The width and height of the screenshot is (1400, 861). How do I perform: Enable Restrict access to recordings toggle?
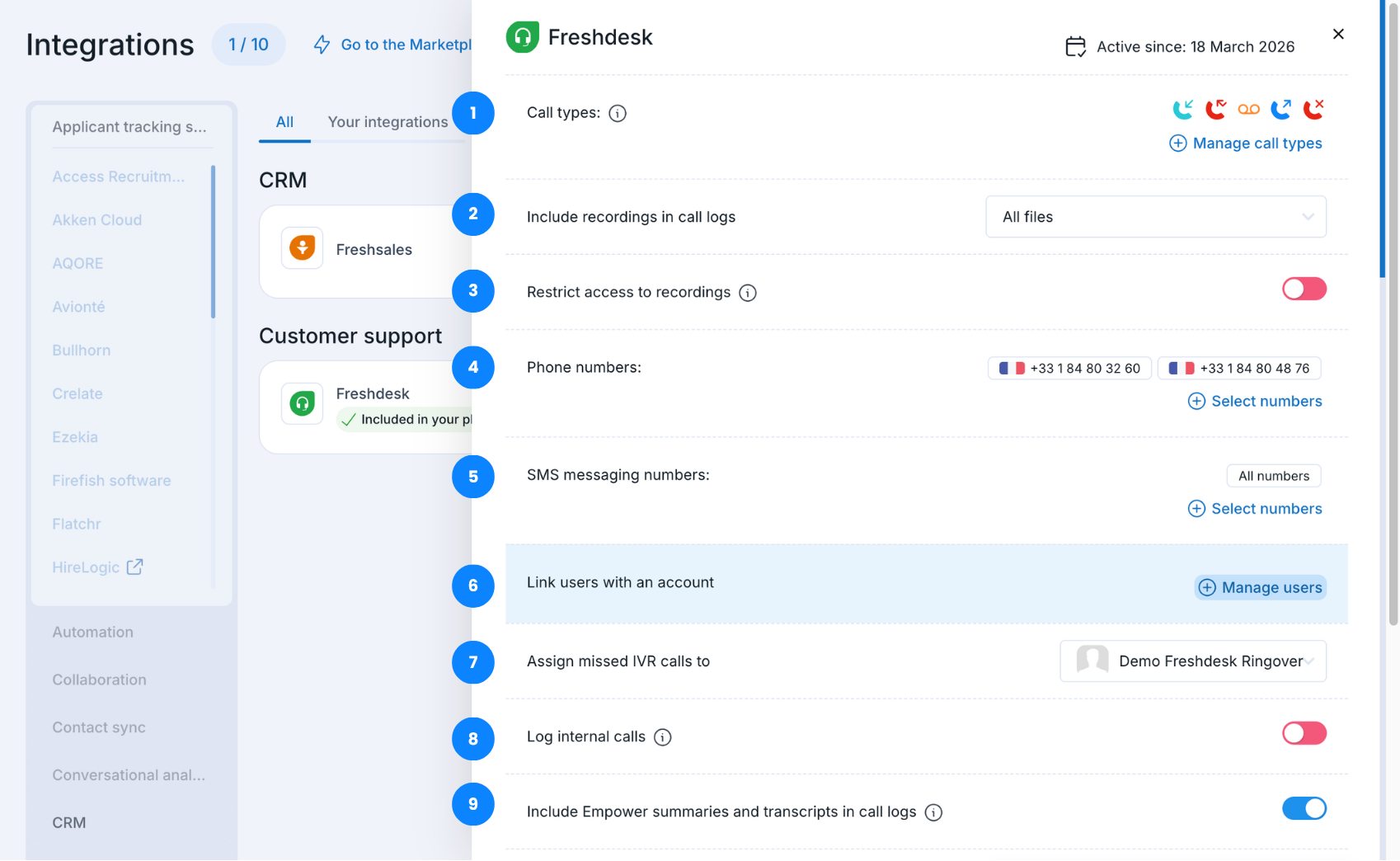(1304, 289)
